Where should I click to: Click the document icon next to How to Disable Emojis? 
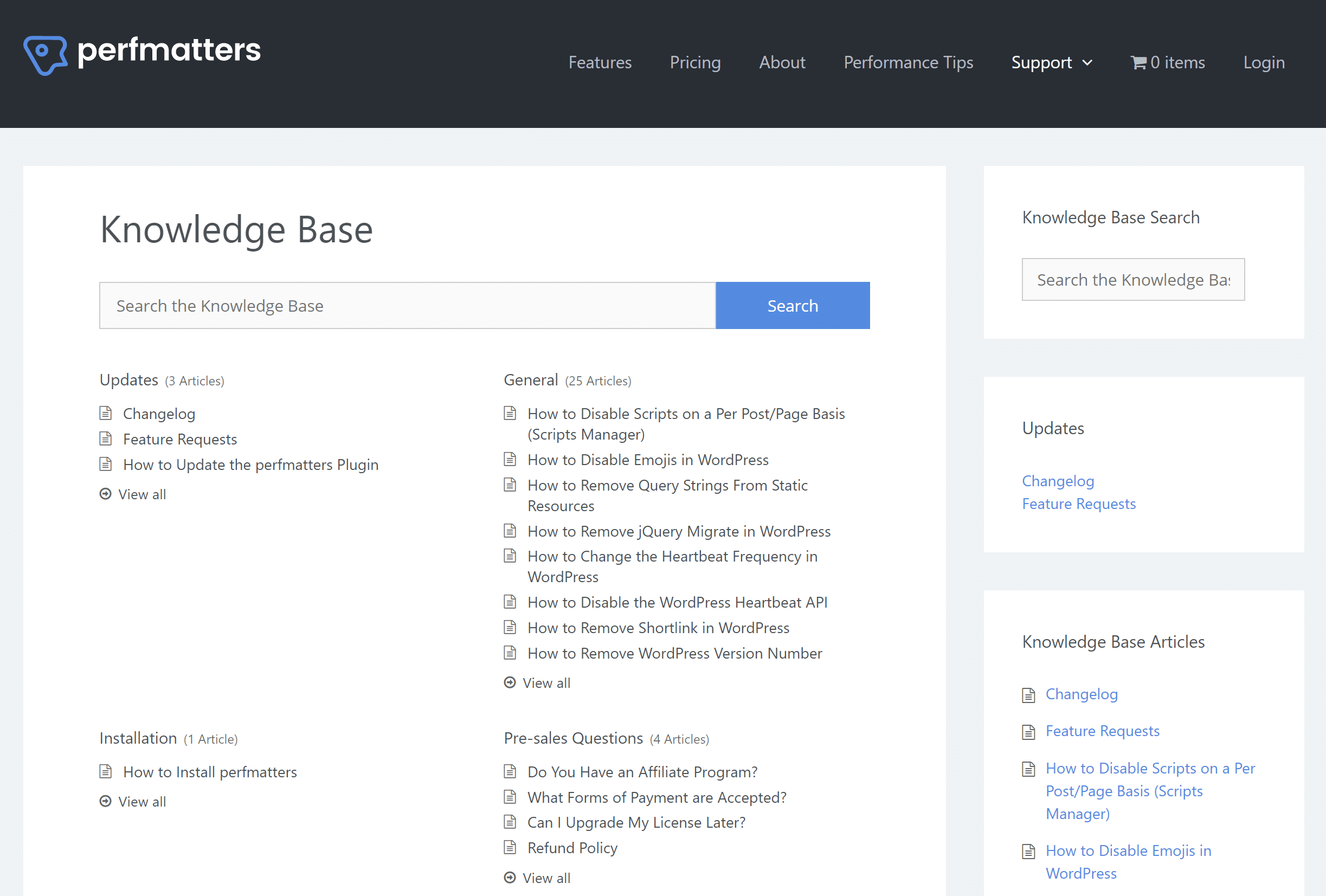[511, 459]
